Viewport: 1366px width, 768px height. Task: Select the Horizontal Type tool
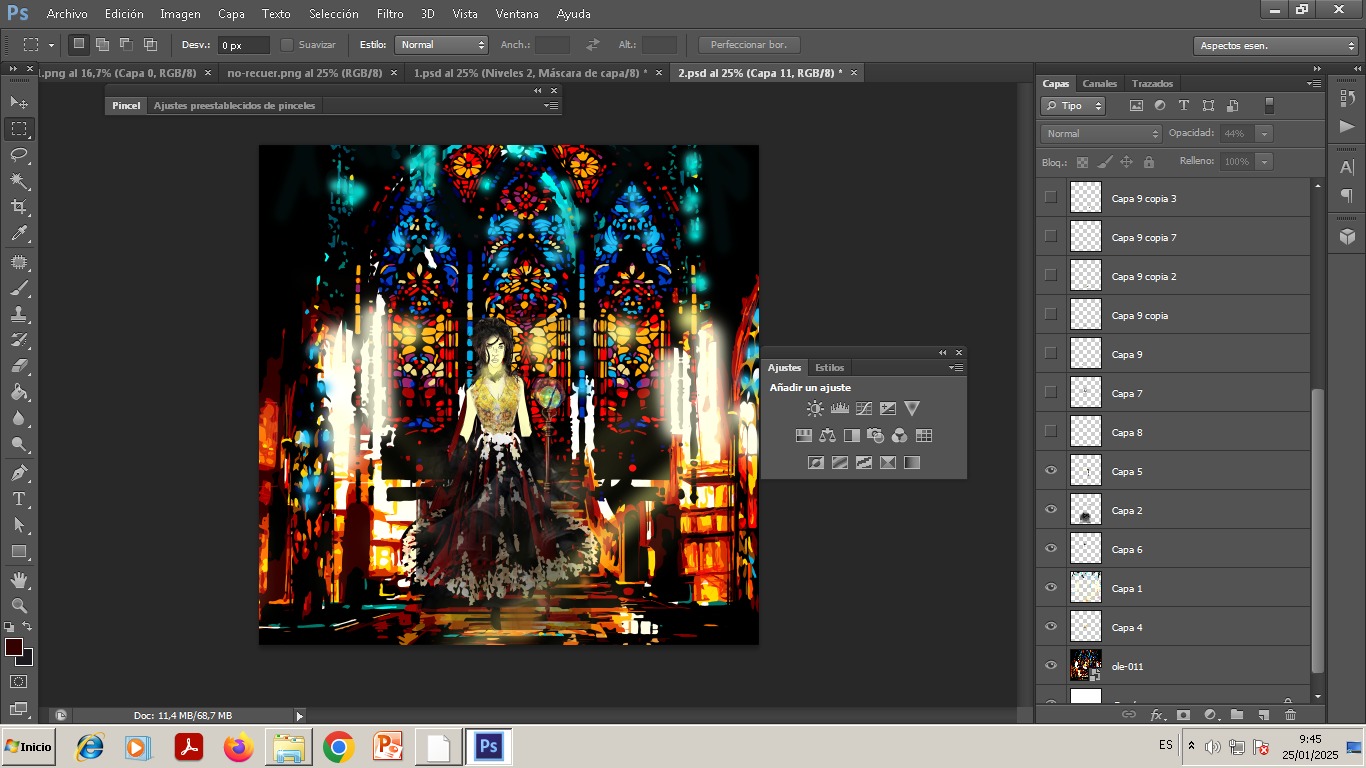tap(19, 499)
